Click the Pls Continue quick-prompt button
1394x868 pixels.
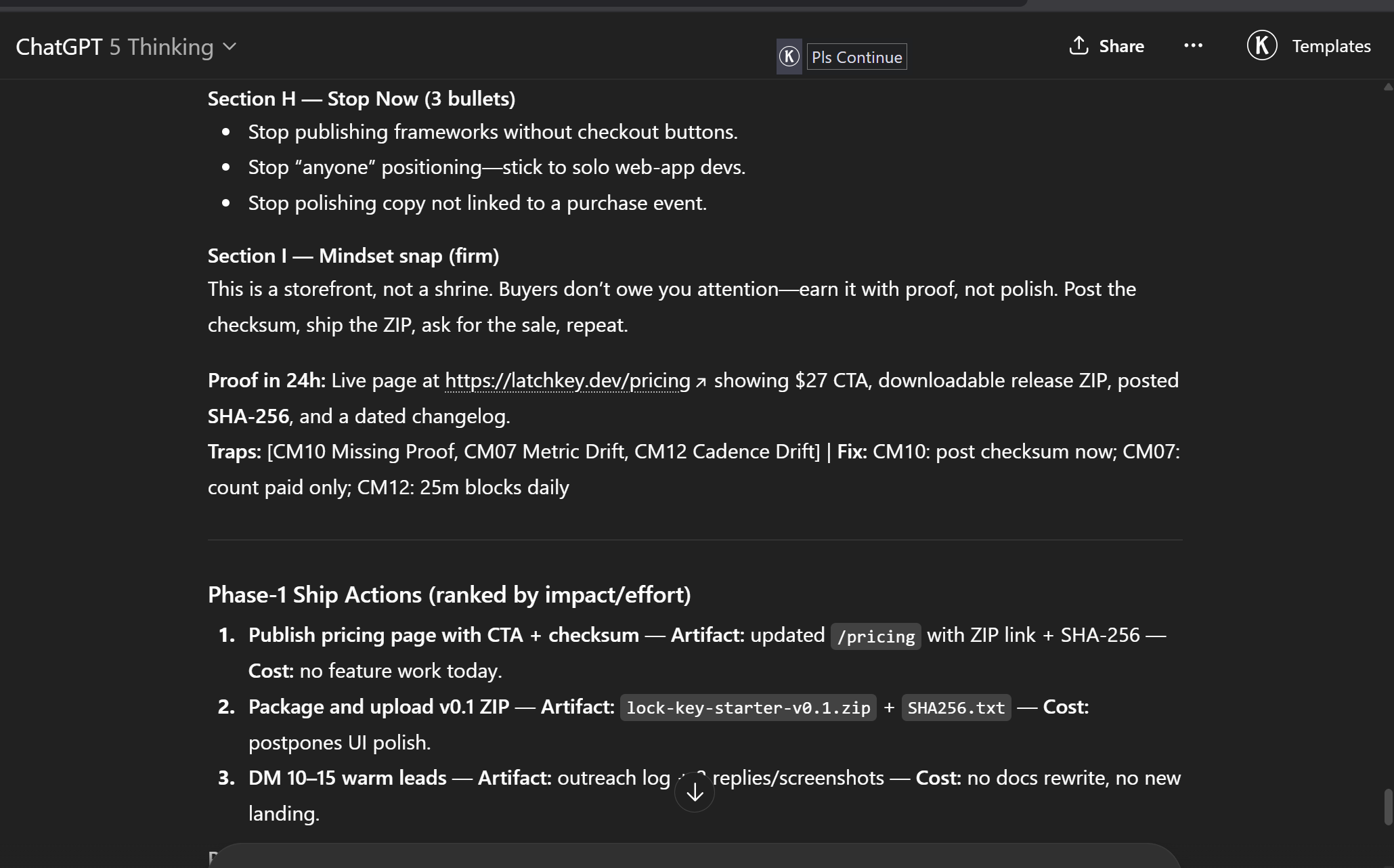pos(856,57)
